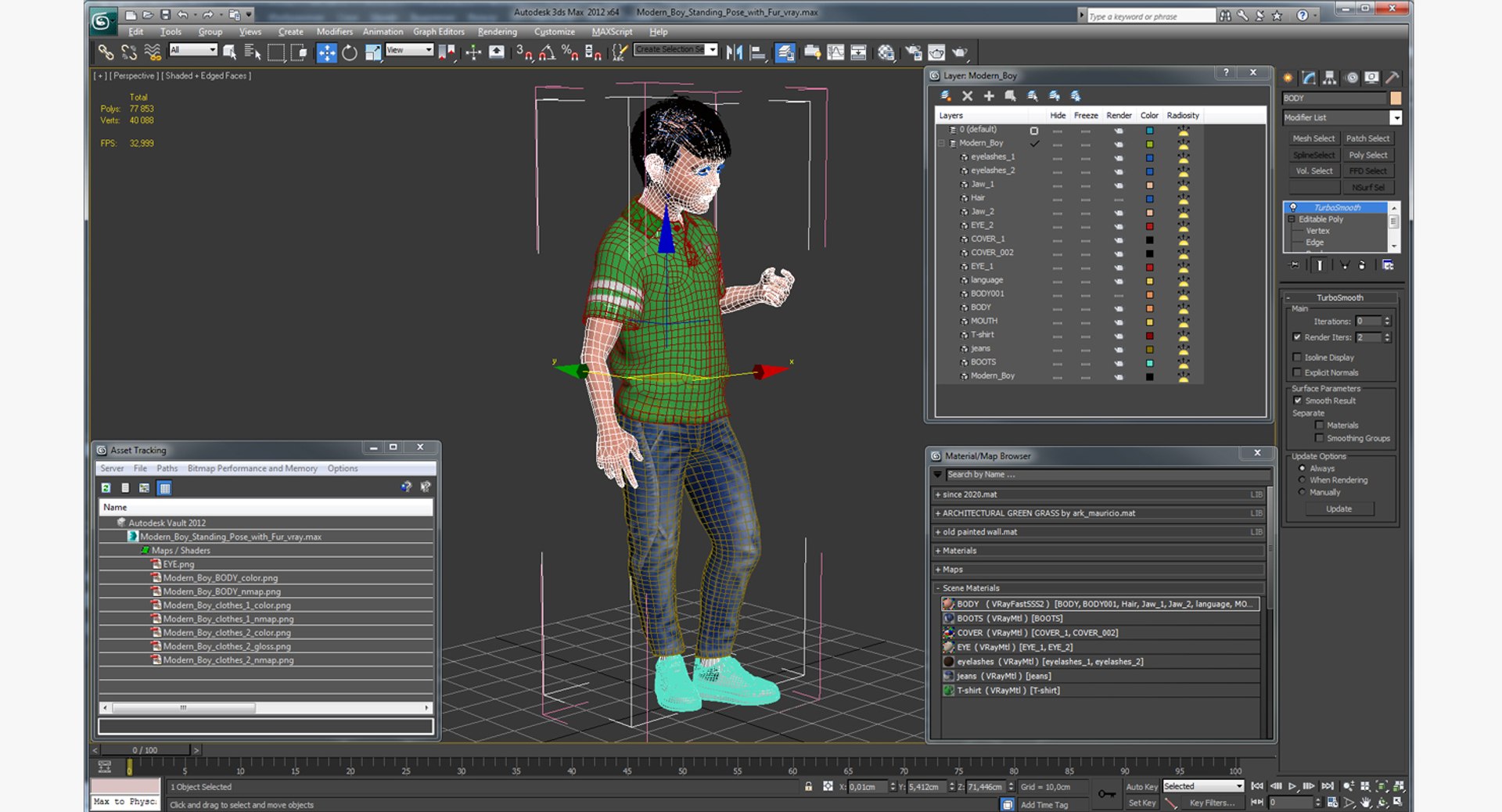Image resolution: width=1502 pixels, height=812 pixels.
Task: Enable Separate by Materials checkbox
Action: [x=1320, y=426]
